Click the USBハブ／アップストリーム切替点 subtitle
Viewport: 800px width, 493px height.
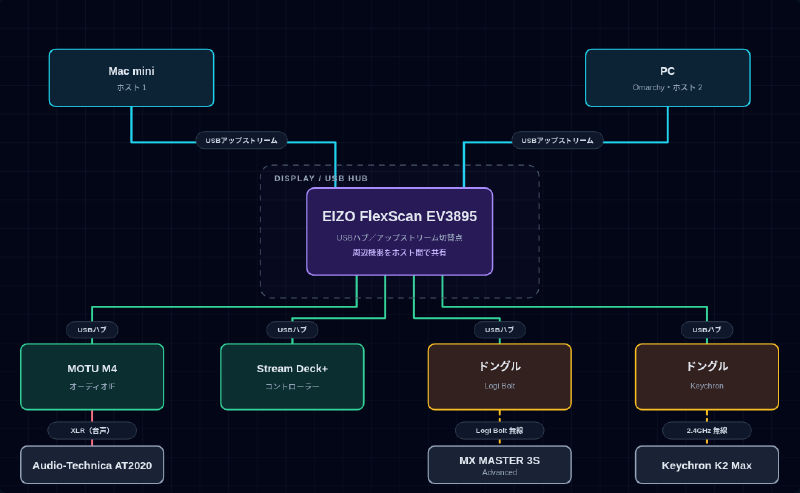[x=399, y=238]
